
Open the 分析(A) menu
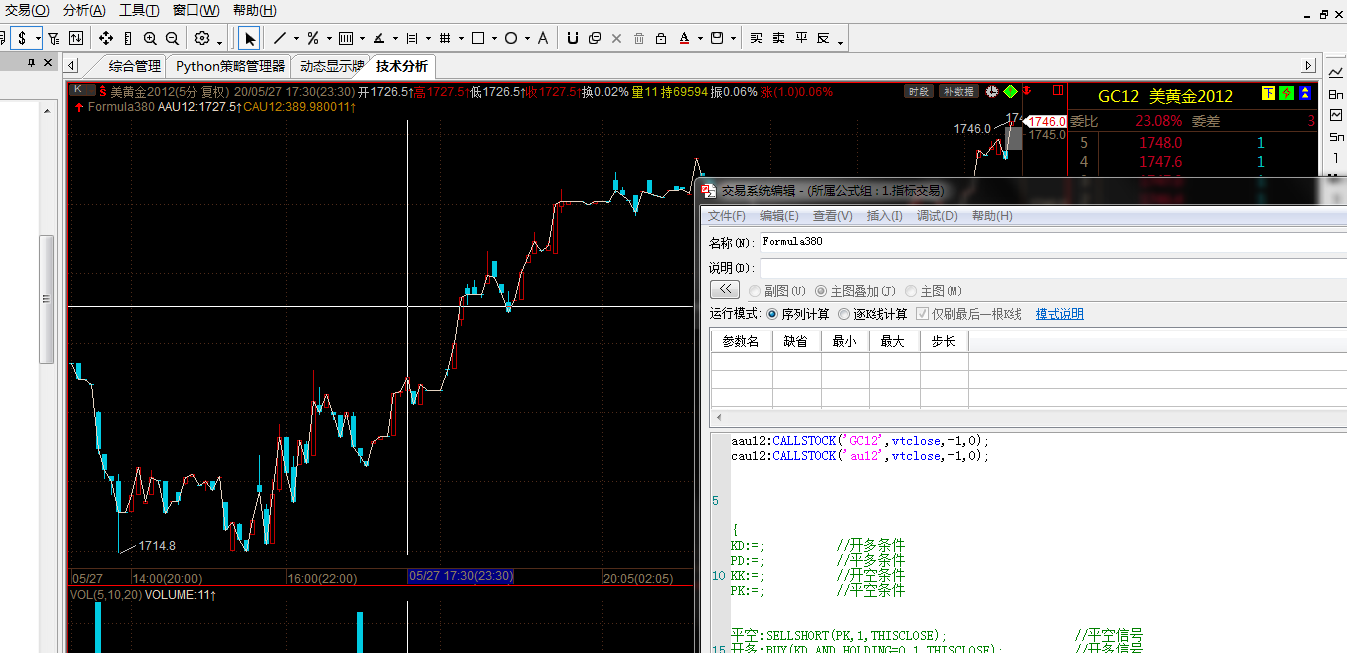click(x=84, y=10)
